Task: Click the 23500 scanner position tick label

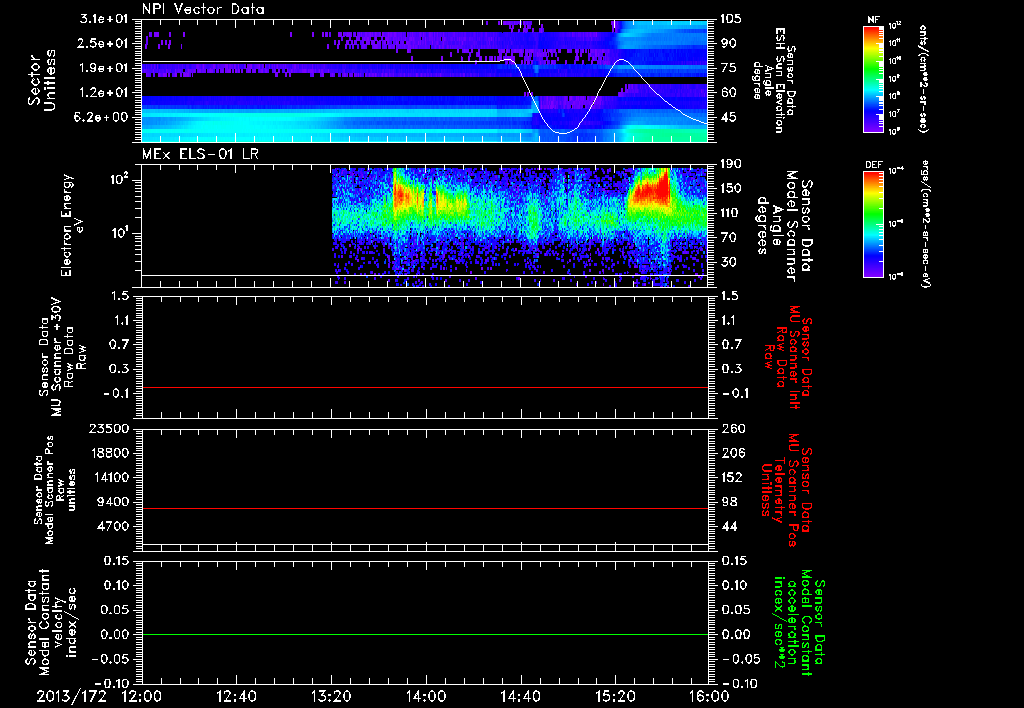Action: click(x=108, y=428)
